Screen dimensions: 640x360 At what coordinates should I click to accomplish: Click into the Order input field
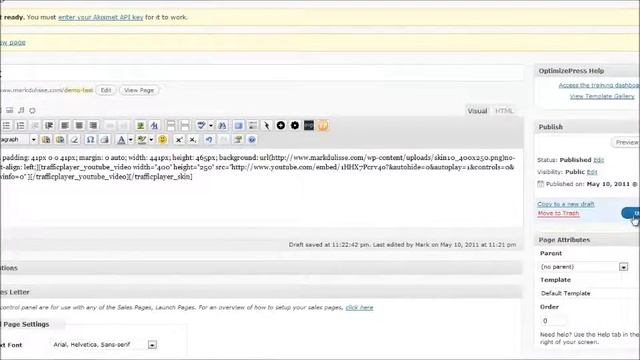(553, 321)
